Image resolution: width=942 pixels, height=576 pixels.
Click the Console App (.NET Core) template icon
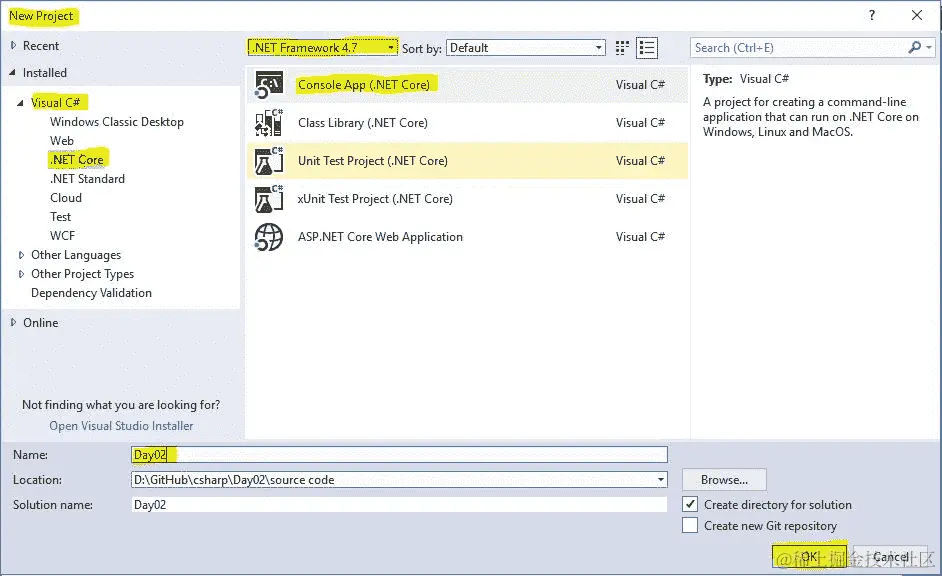269,85
